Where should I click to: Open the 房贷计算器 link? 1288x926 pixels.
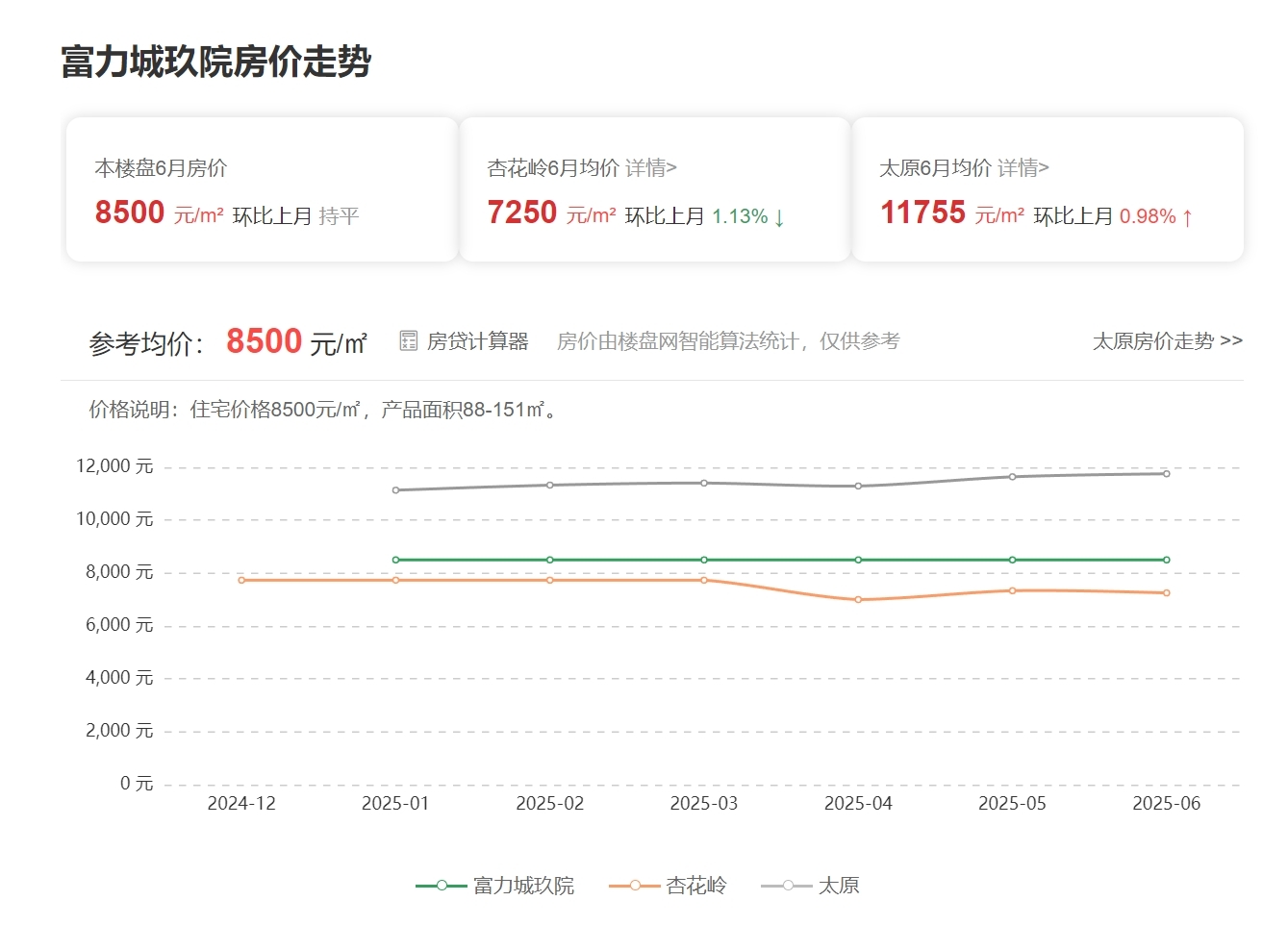coord(479,340)
